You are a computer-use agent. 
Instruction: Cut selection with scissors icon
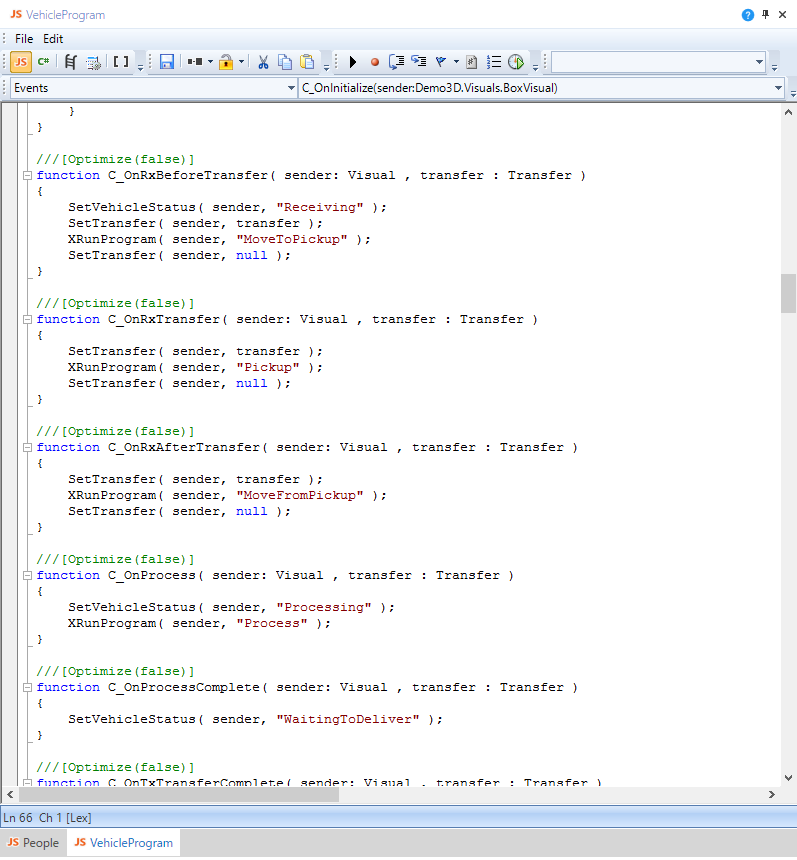(263, 62)
